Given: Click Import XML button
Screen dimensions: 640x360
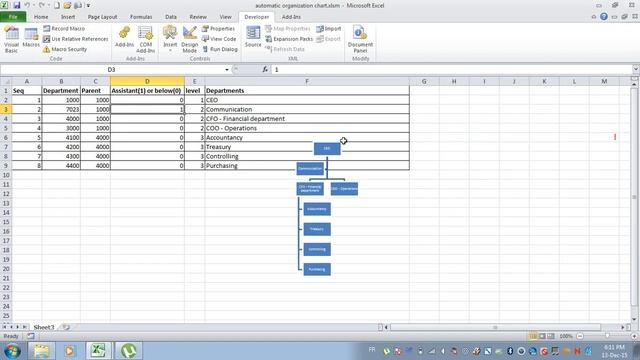Looking at the screenshot, I should click(329, 29).
